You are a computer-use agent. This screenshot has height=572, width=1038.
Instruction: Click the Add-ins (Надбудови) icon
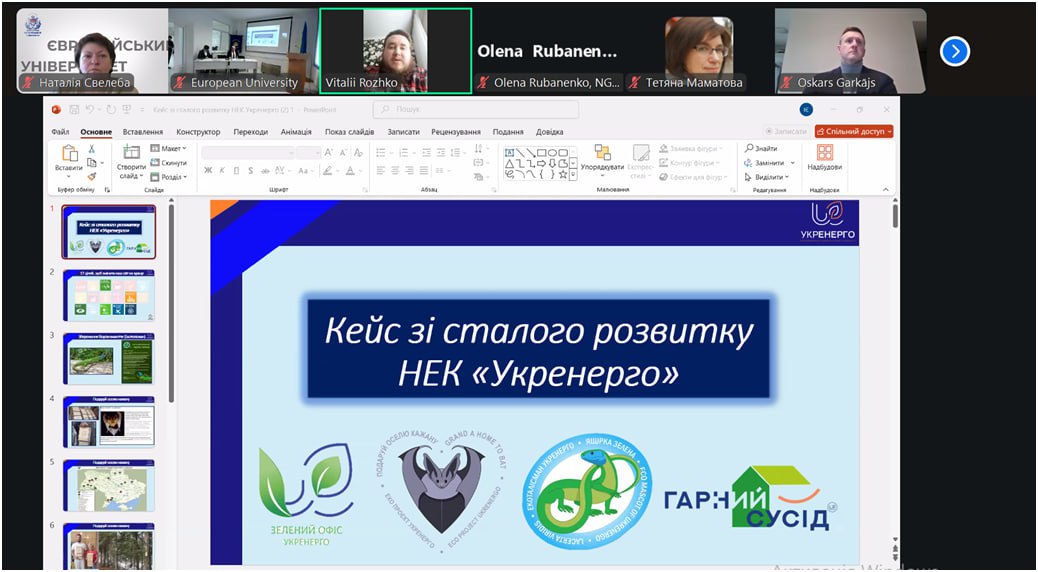825,153
